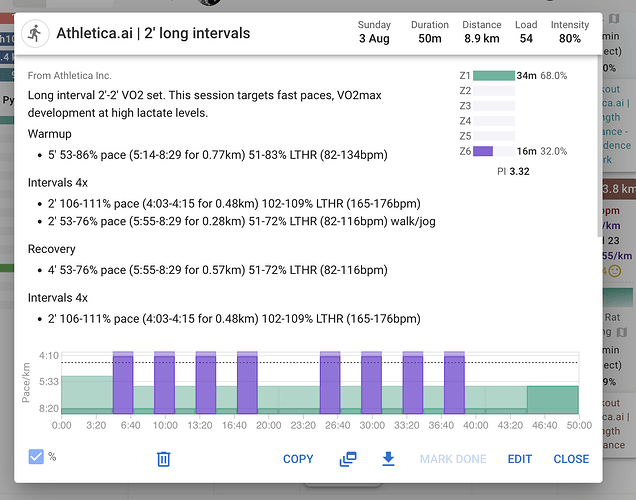Click the first purple interval block in chart
636x500 pixels.
(123, 382)
